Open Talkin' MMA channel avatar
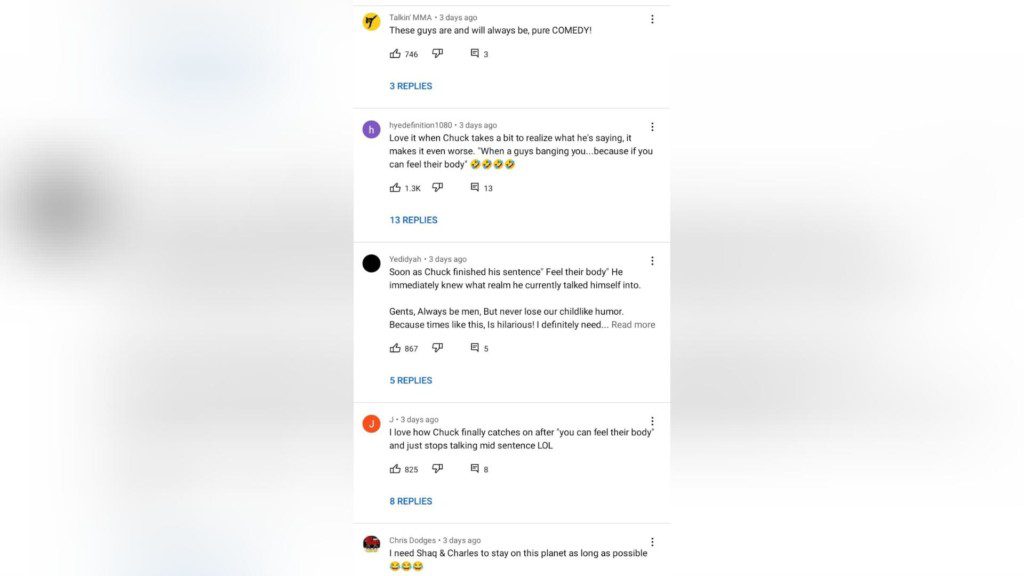1024x576 pixels. point(371,22)
